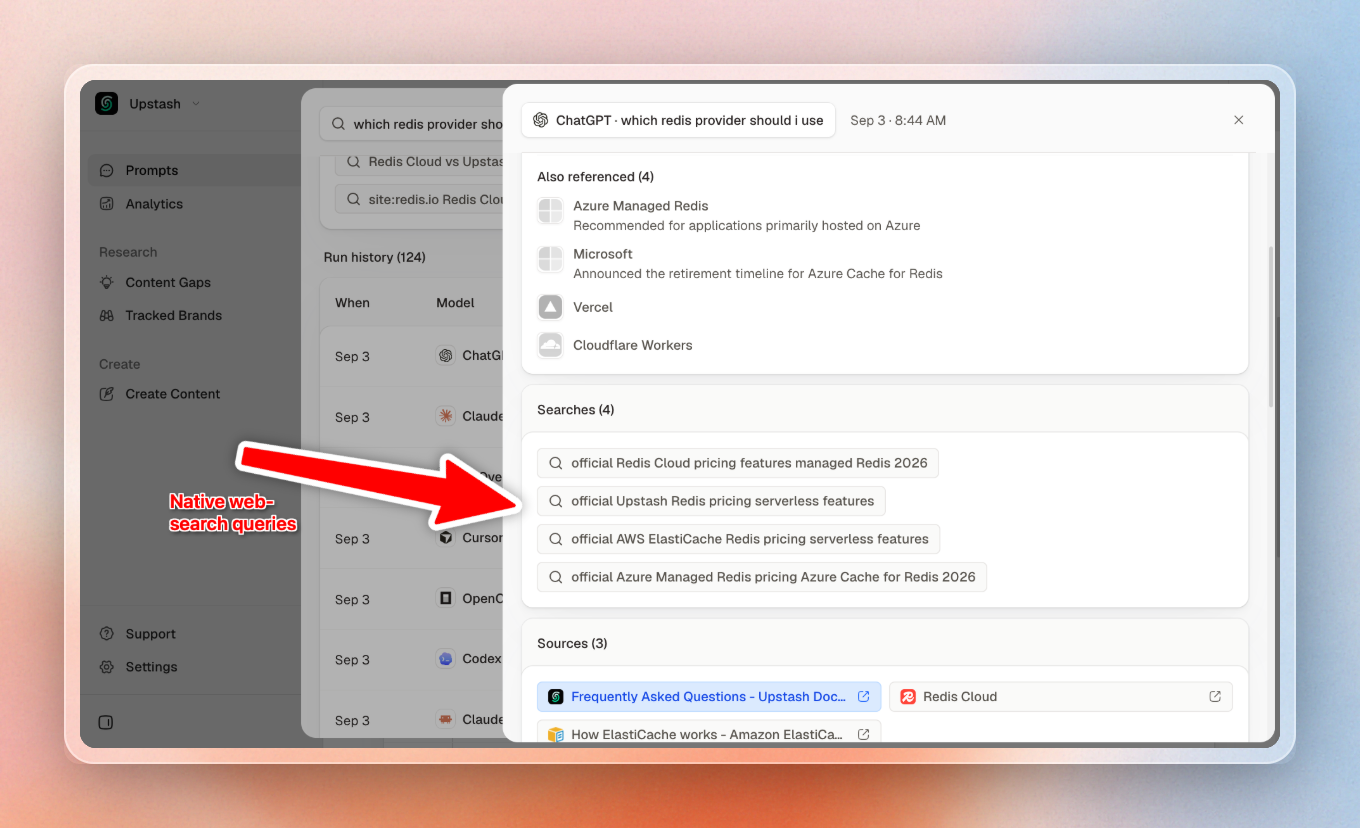The height and width of the screenshot is (828, 1360).
Task: Click the Vercel triangle logo icon
Action: (x=551, y=307)
